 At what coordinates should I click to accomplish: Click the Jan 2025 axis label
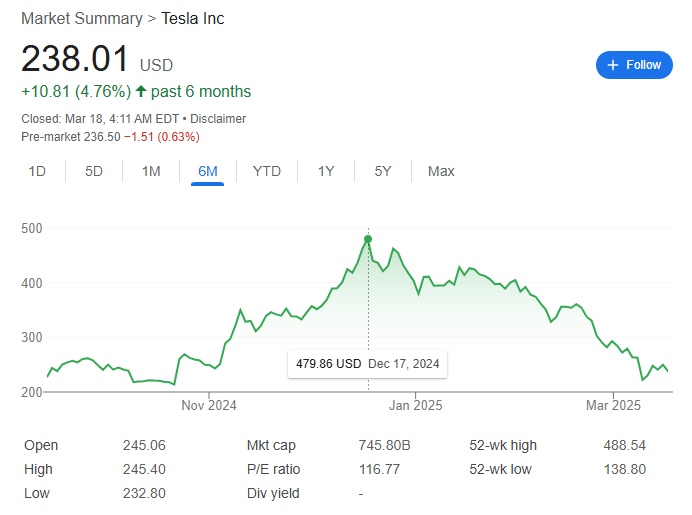415,405
